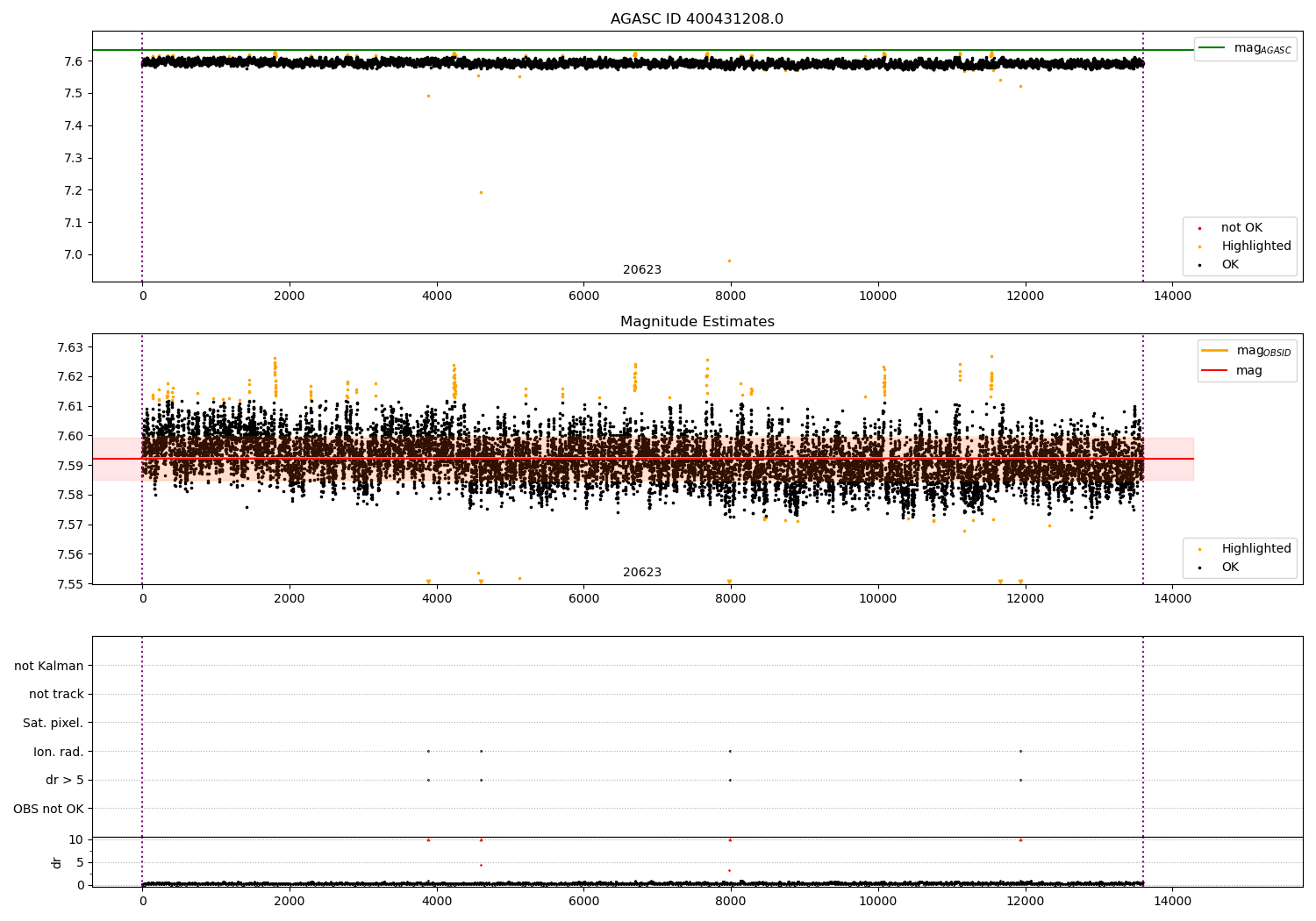Click the 'OBS not OK' axis label

pos(49,809)
